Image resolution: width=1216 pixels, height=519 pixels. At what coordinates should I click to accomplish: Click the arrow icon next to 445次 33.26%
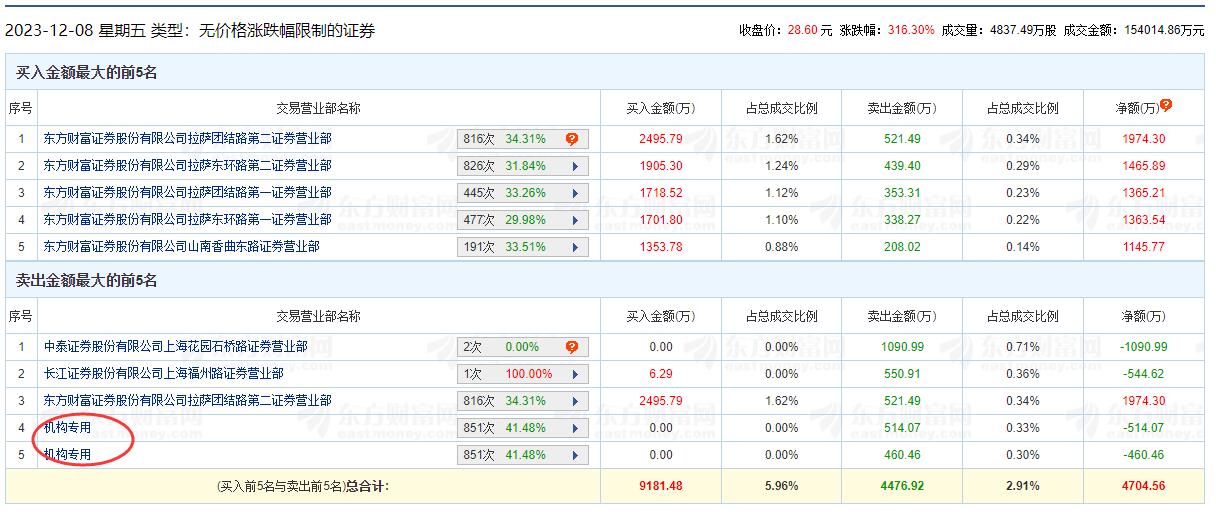coord(574,193)
